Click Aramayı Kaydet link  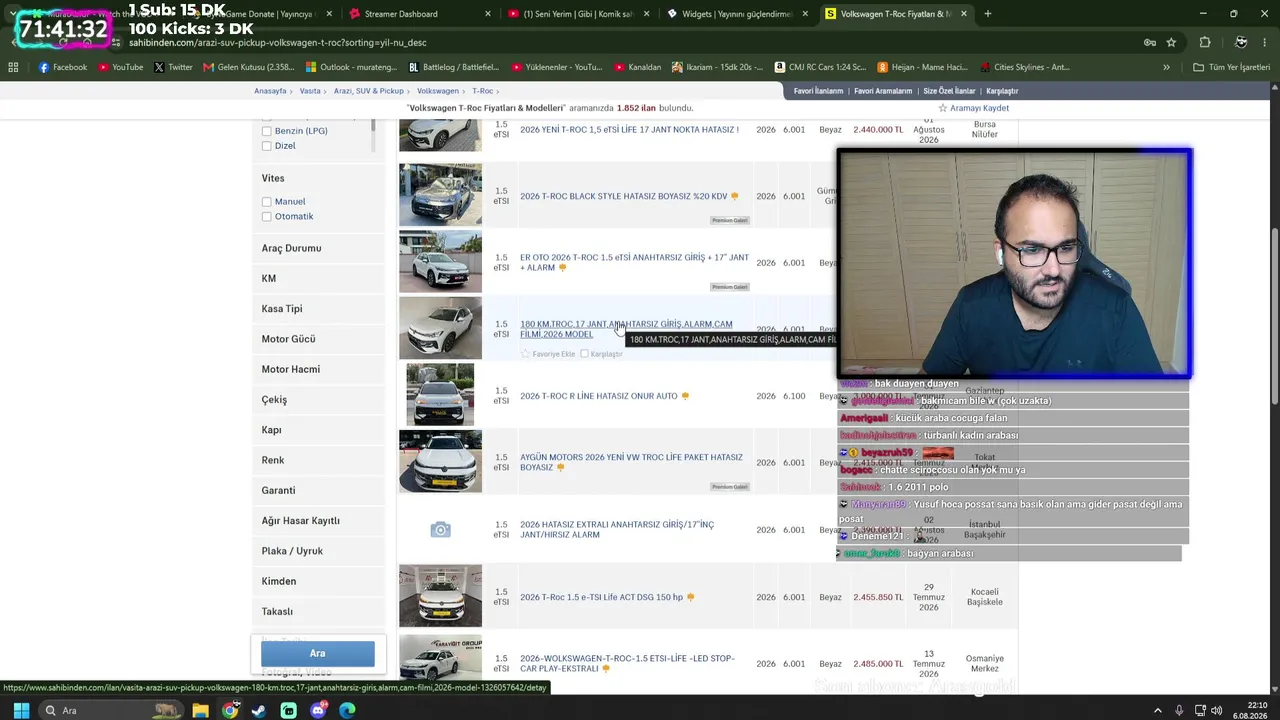pos(973,108)
